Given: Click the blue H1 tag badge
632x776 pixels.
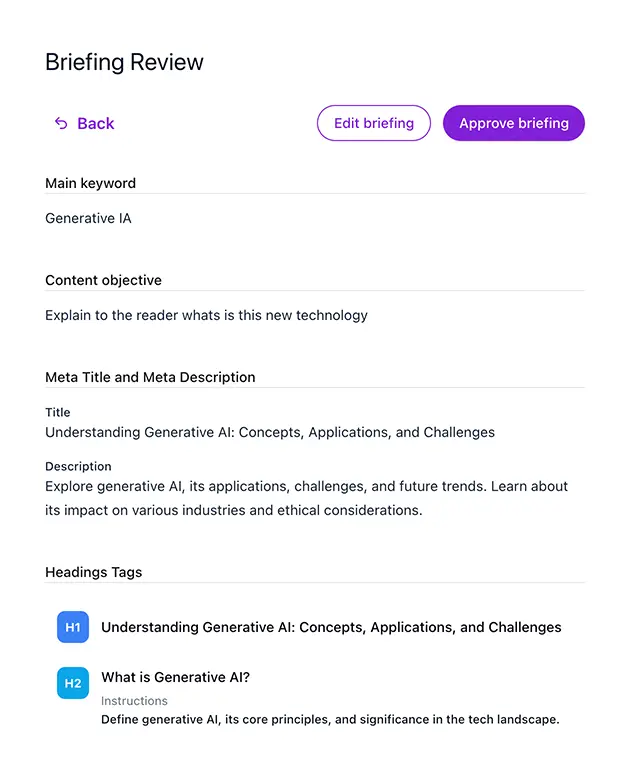Looking at the screenshot, I should tap(73, 627).
